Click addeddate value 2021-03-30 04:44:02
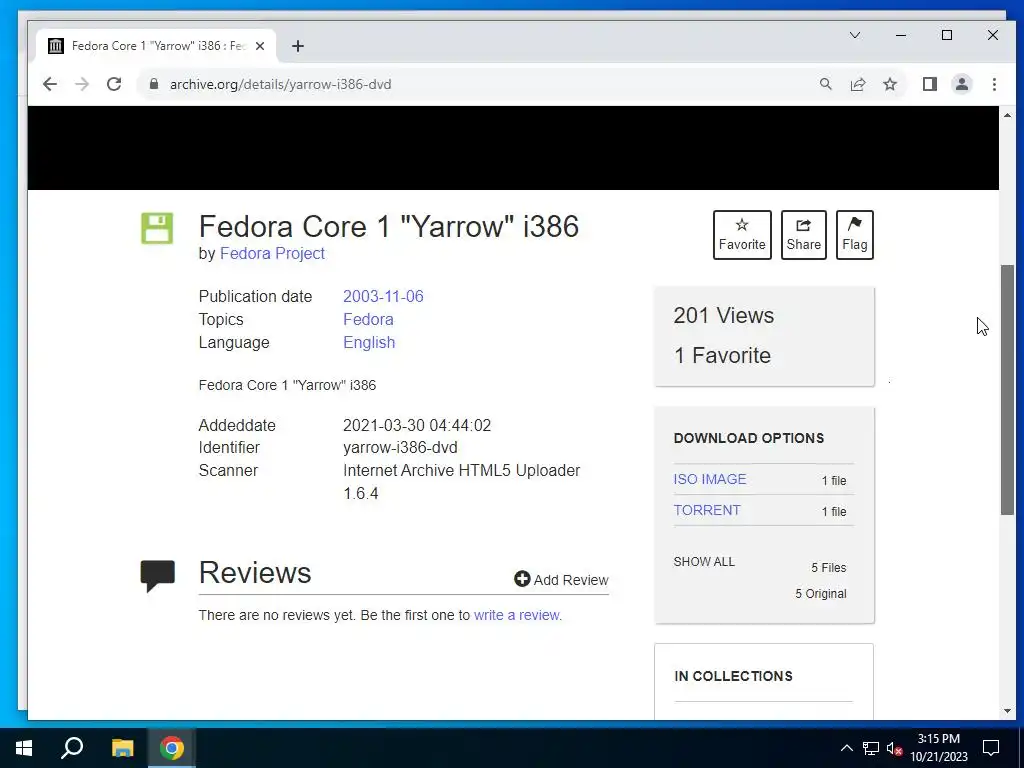 click(417, 425)
